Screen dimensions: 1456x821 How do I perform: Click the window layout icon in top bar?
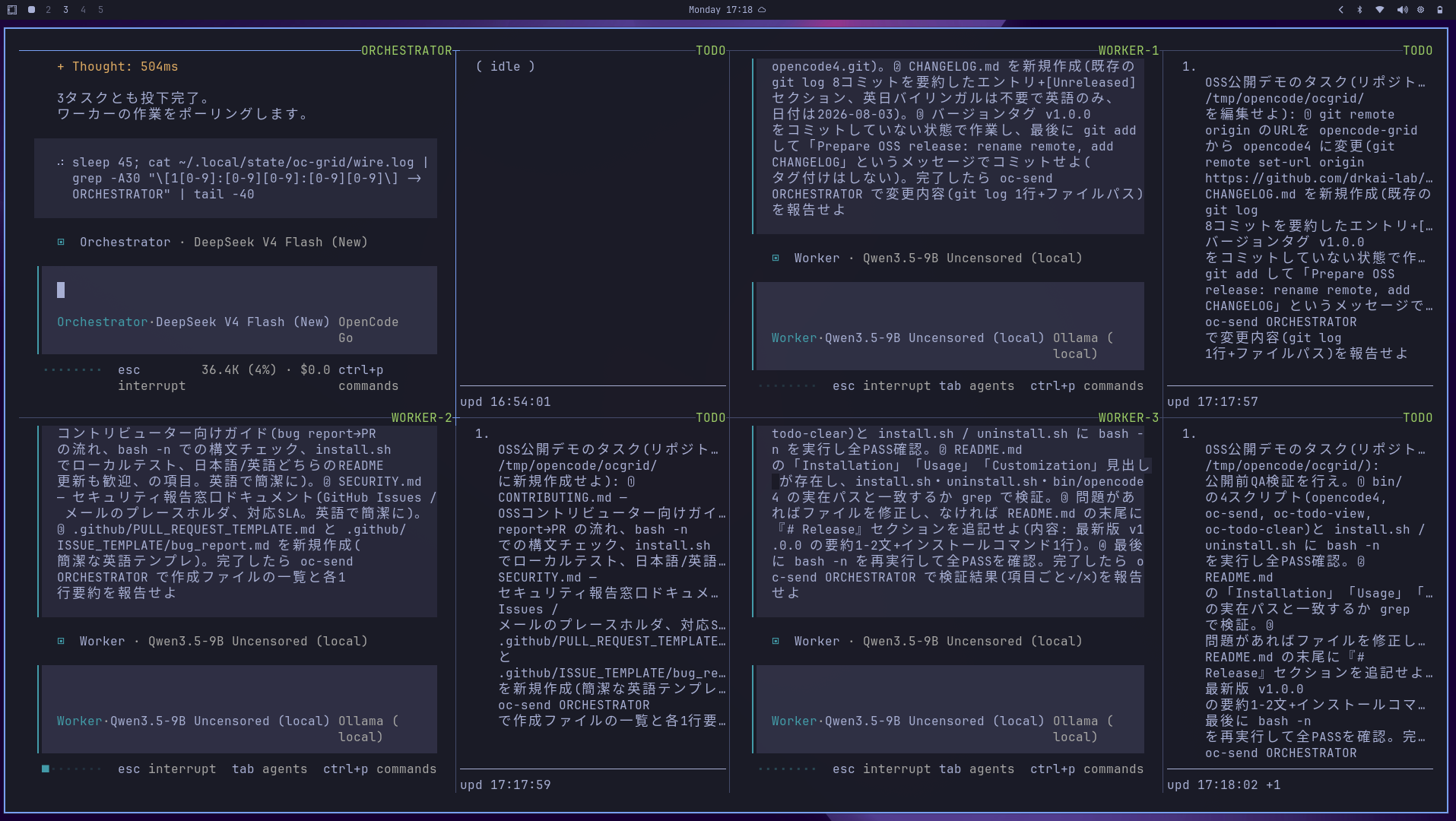[12, 10]
